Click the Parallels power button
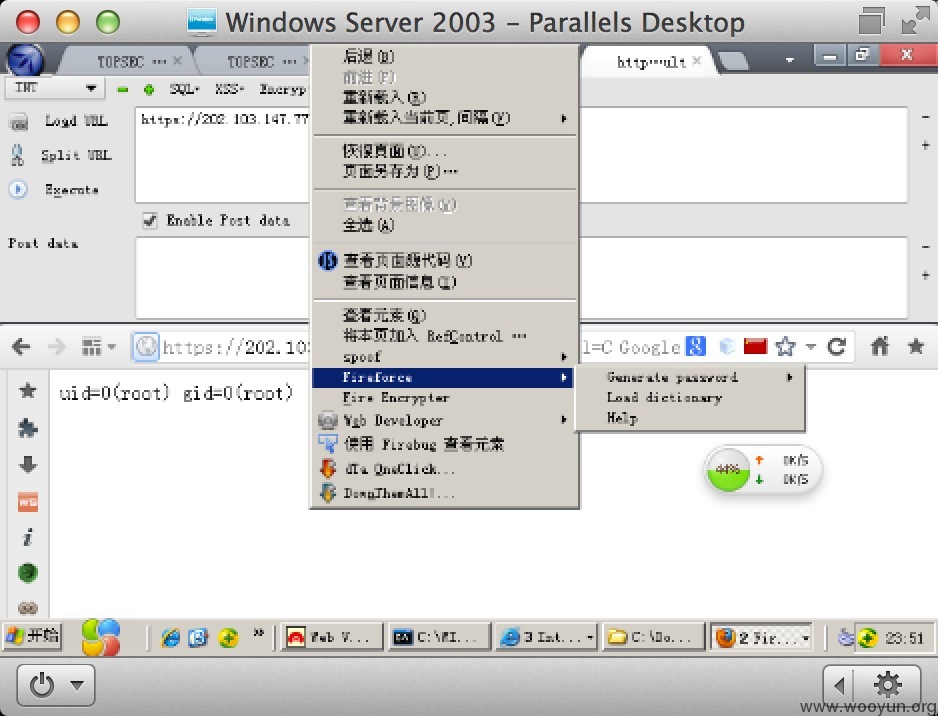The image size is (938, 716). (x=42, y=685)
